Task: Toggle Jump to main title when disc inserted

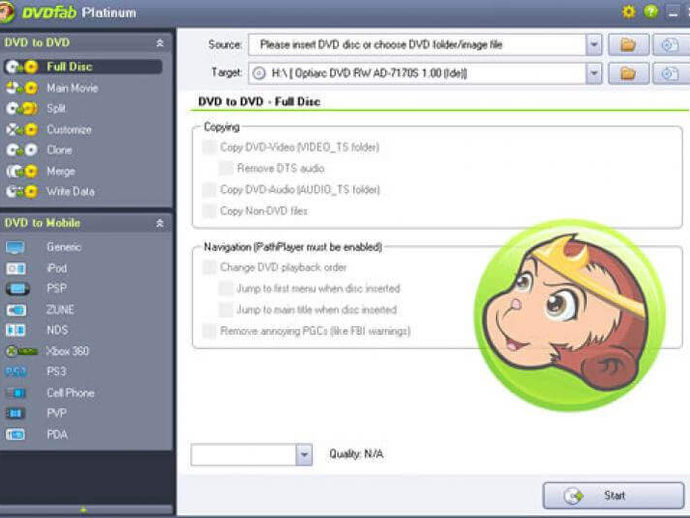Action: (x=226, y=309)
